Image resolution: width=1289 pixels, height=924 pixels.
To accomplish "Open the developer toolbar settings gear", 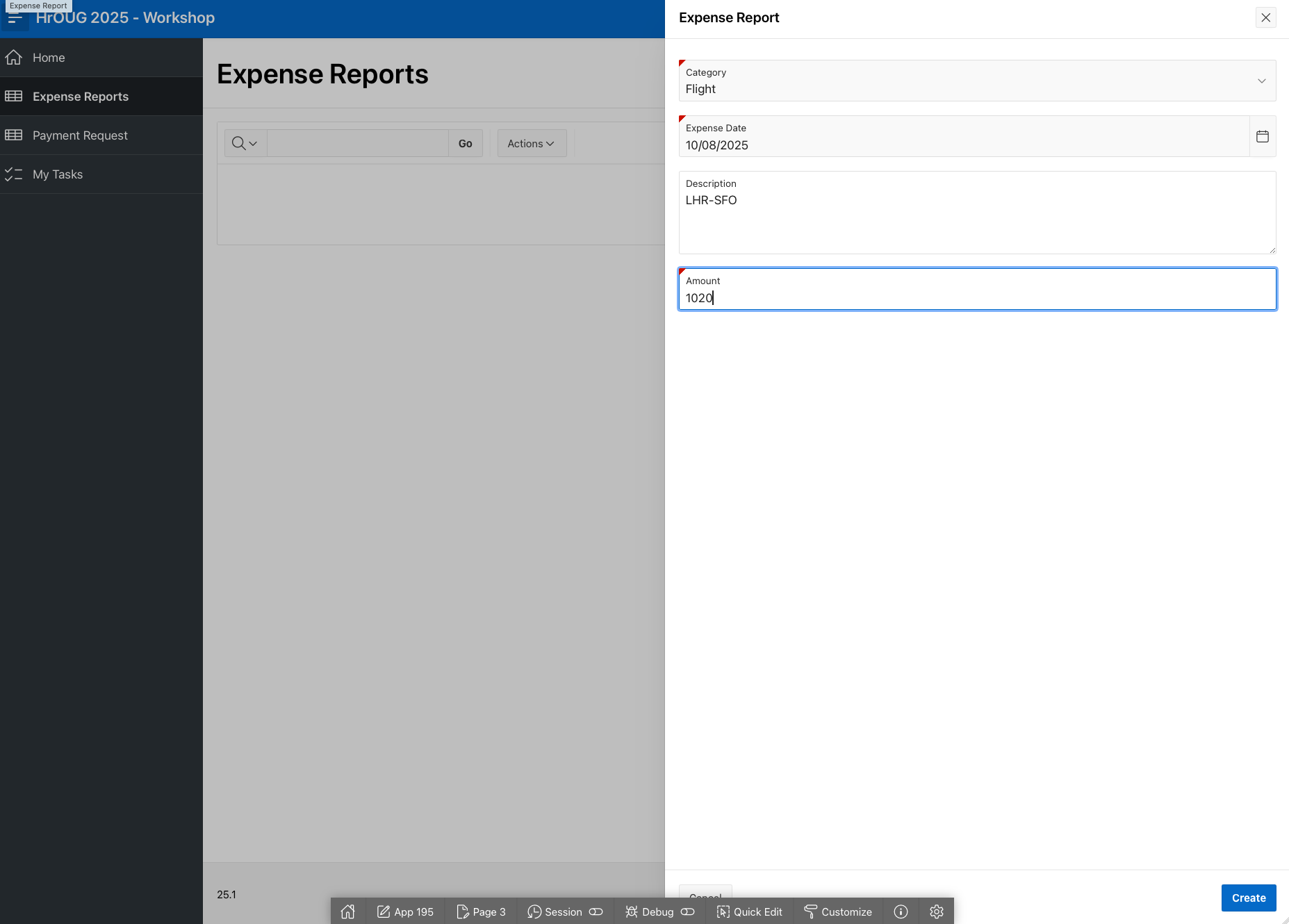I will point(936,911).
